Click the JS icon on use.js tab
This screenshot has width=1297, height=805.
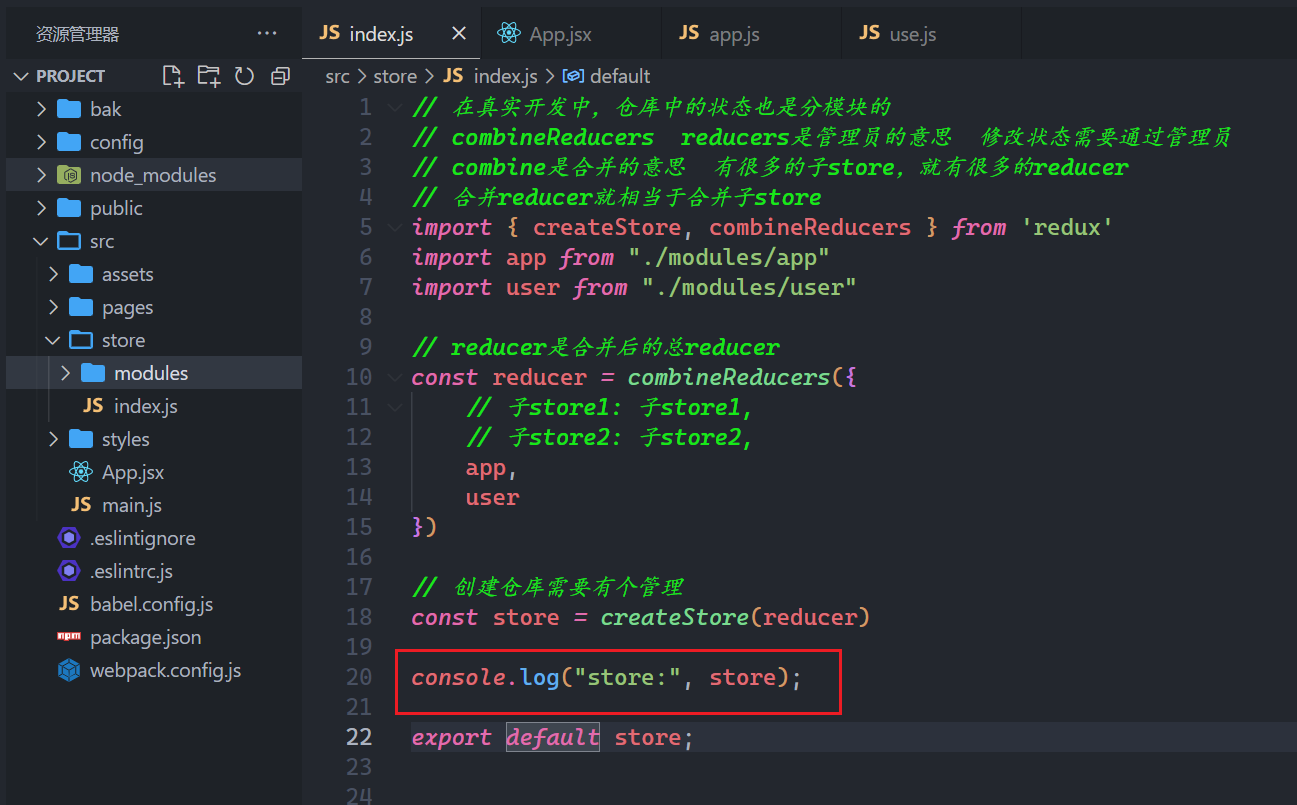pos(869,33)
